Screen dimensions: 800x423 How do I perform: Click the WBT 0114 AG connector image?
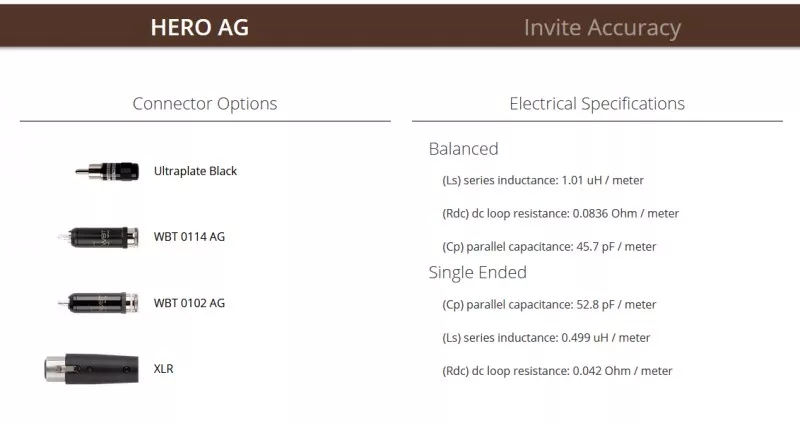pyautogui.click(x=98, y=237)
